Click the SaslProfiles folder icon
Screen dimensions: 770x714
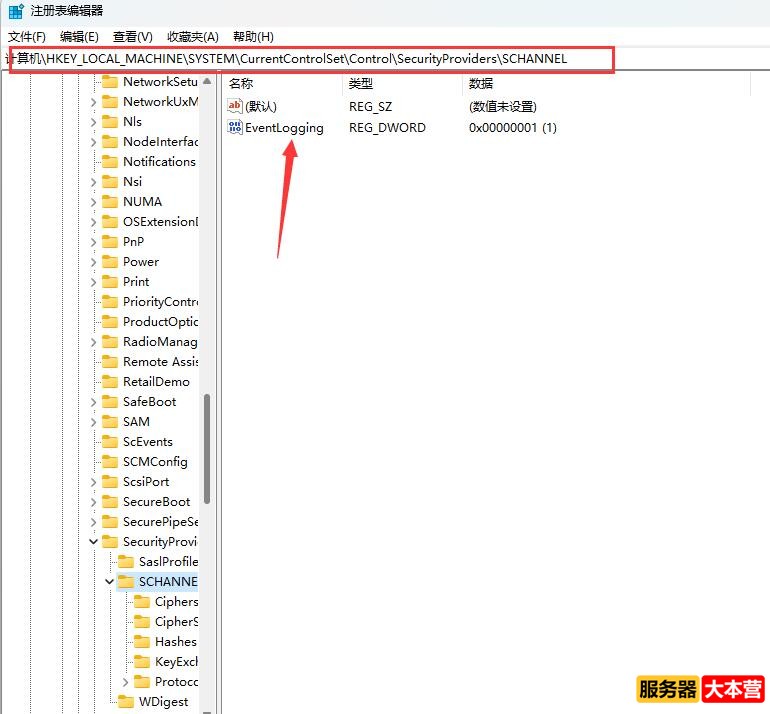tap(126, 562)
